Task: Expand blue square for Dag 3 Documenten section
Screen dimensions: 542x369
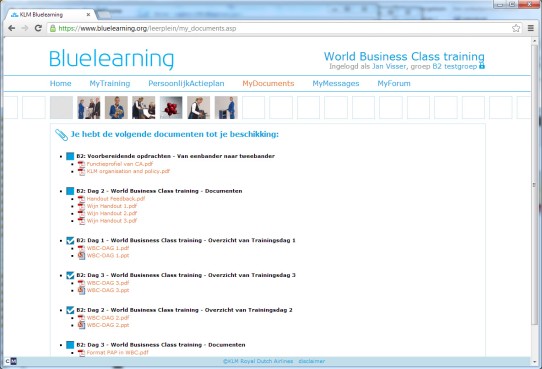Action: (x=70, y=345)
